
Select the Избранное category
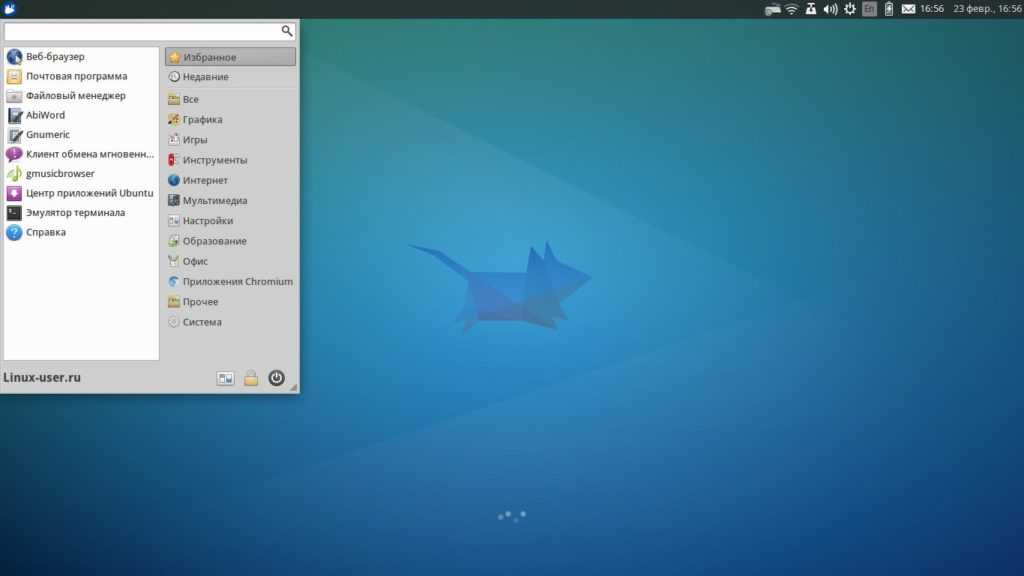[x=230, y=57]
